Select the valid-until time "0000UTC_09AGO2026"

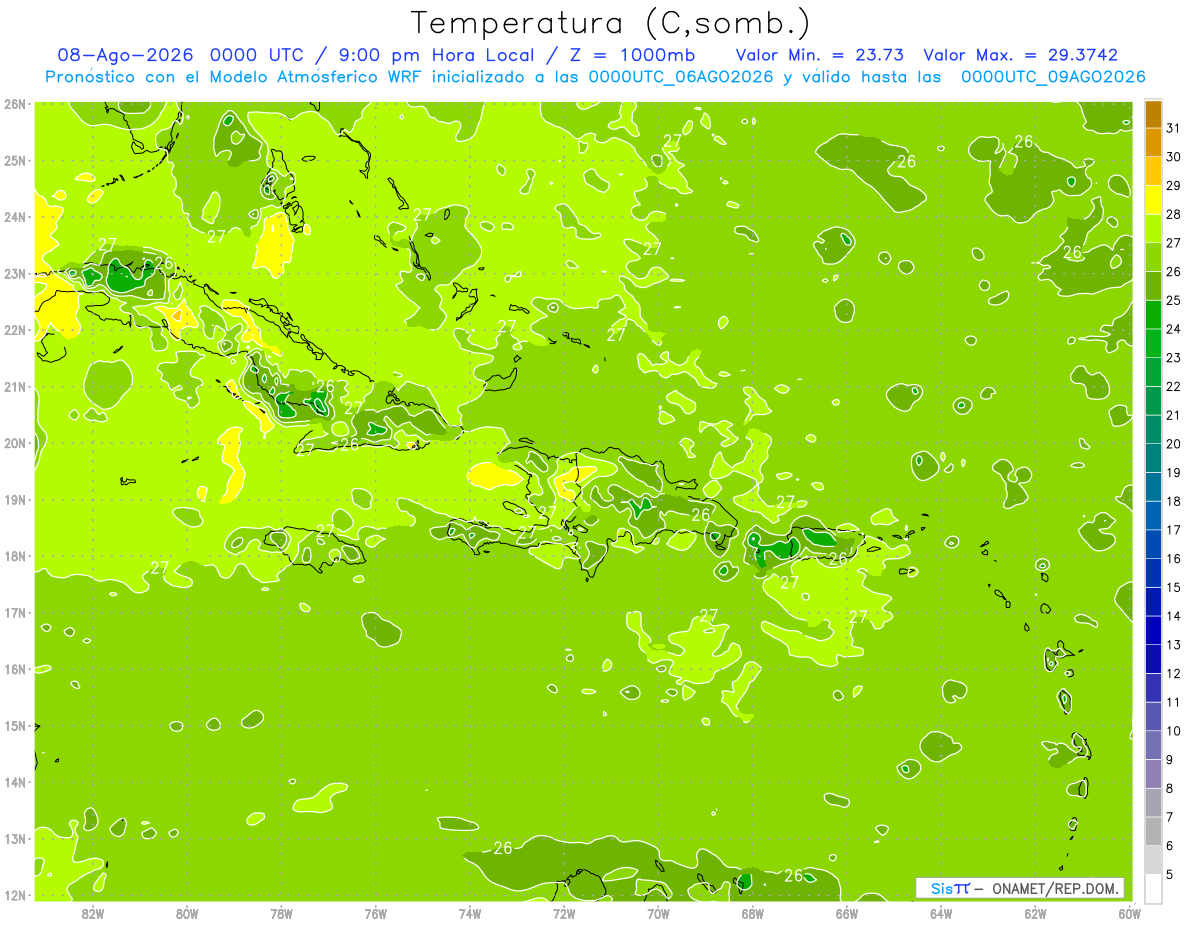1053,77
